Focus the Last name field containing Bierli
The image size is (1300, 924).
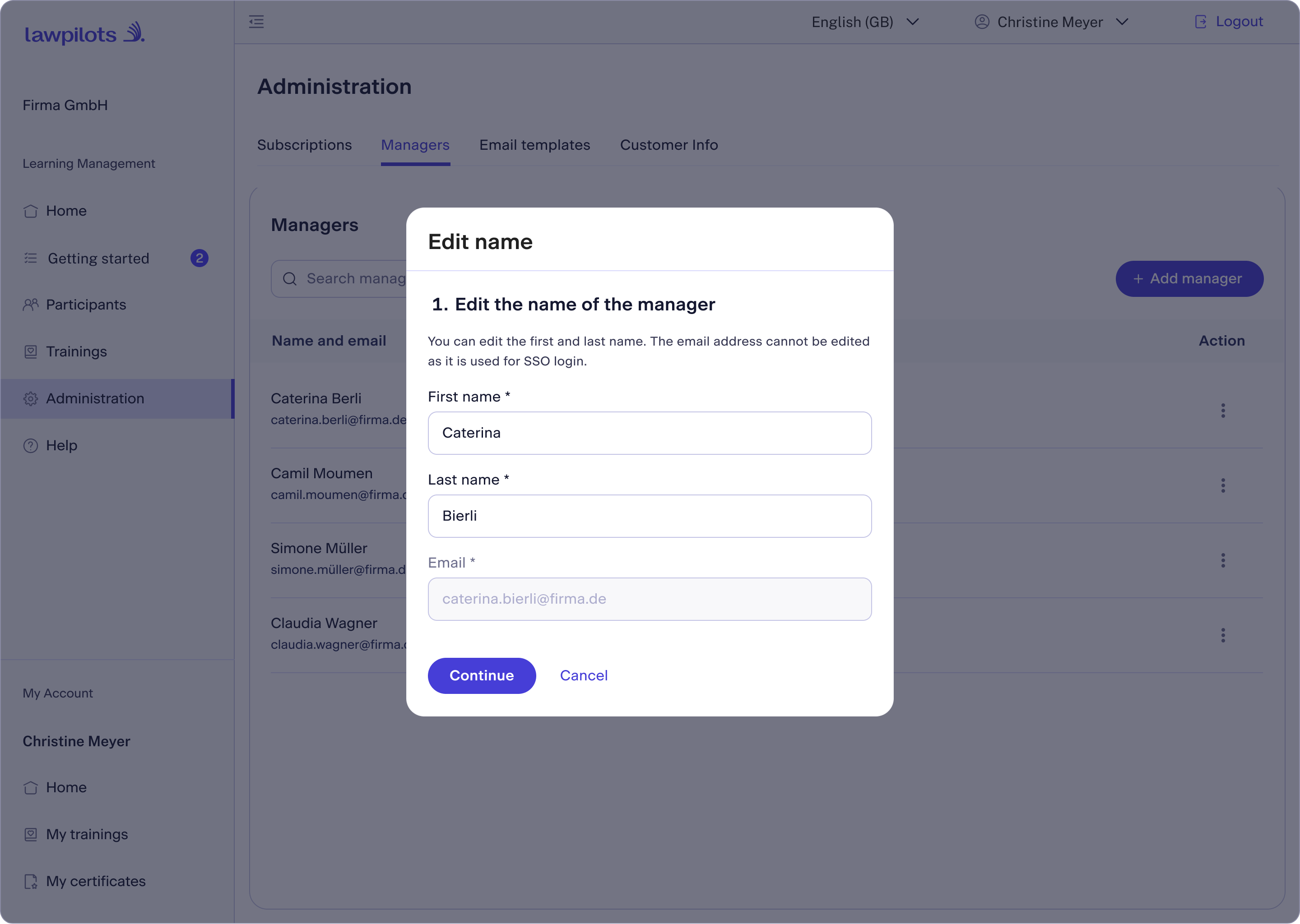pyautogui.click(x=650, y=516)
